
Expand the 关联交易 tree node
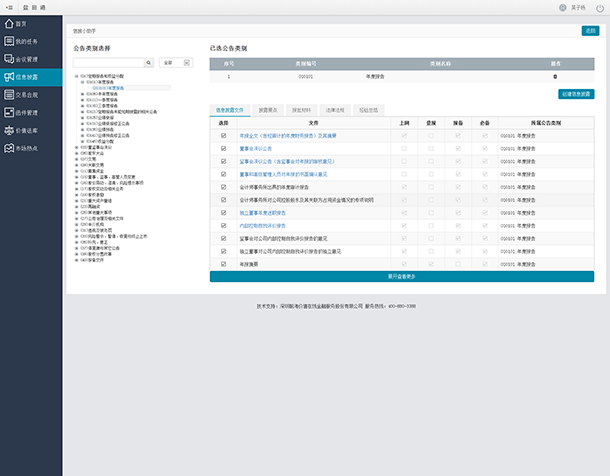point(77,165)
